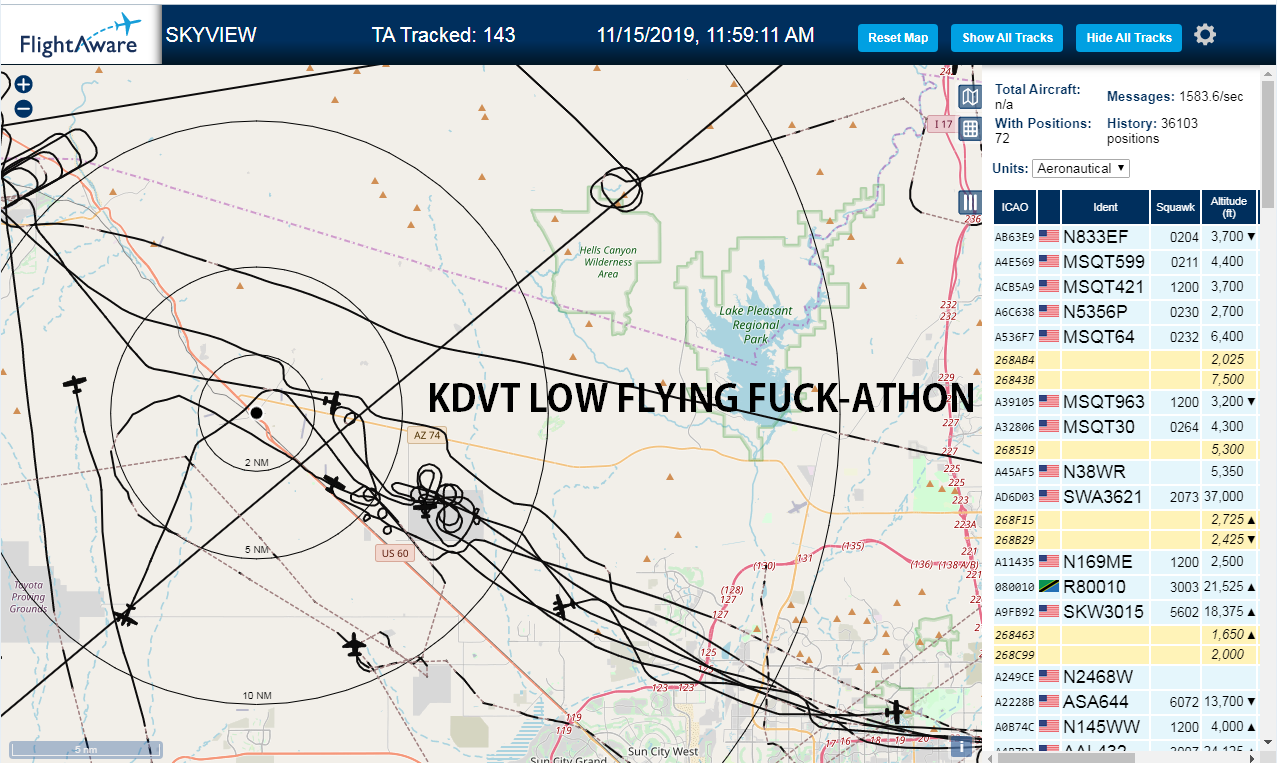Viewport: 1277px width, 763px height.
Task: Click Hide All Tracks
Action: pyautogui.click(x=1129, y=38)
